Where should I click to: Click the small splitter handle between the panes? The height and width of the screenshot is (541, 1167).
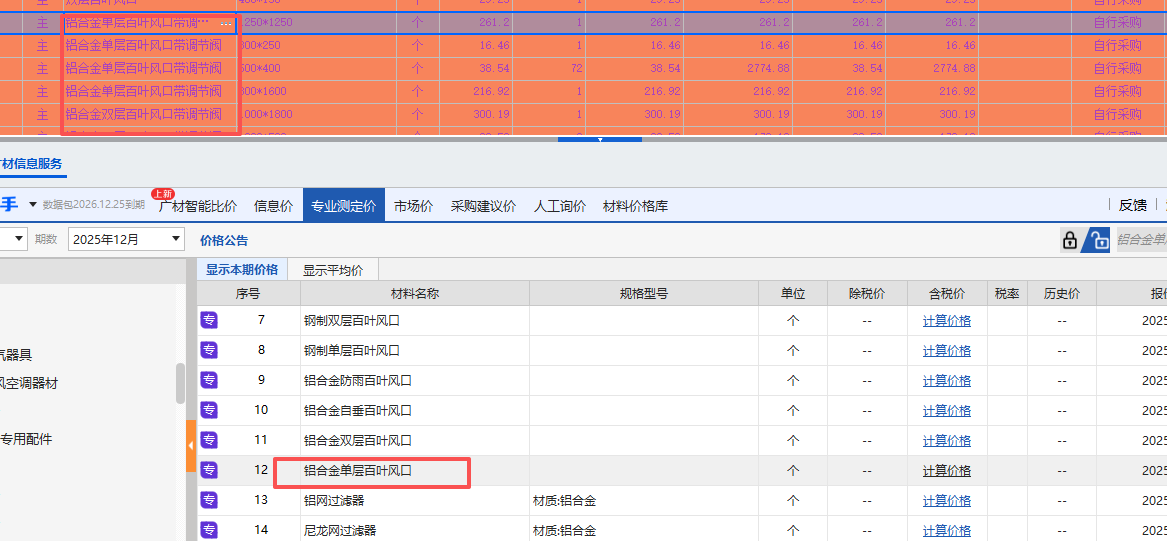[600, 139]
